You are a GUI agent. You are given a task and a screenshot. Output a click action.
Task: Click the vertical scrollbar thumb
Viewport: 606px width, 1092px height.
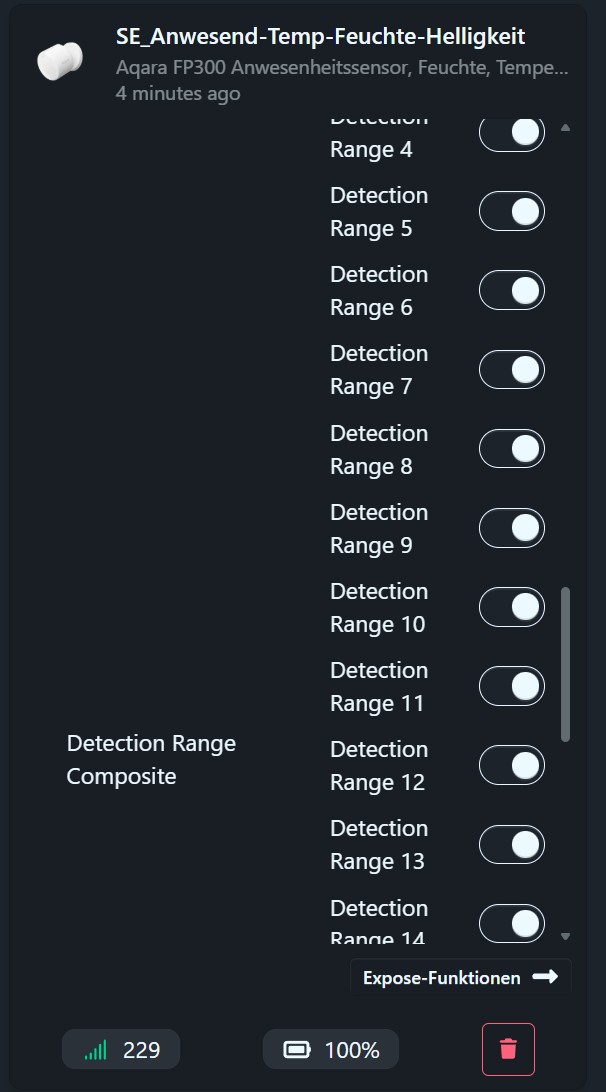coord(566,664)
